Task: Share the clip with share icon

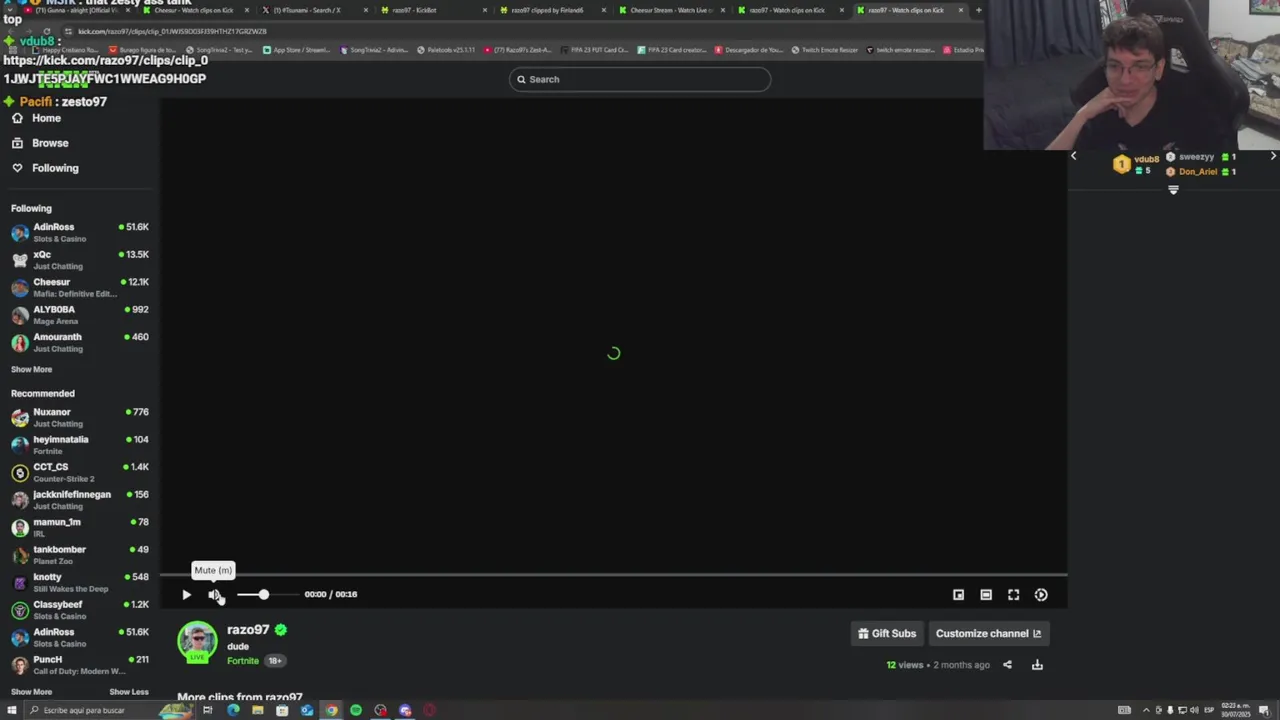Action: click(1007, 665)
